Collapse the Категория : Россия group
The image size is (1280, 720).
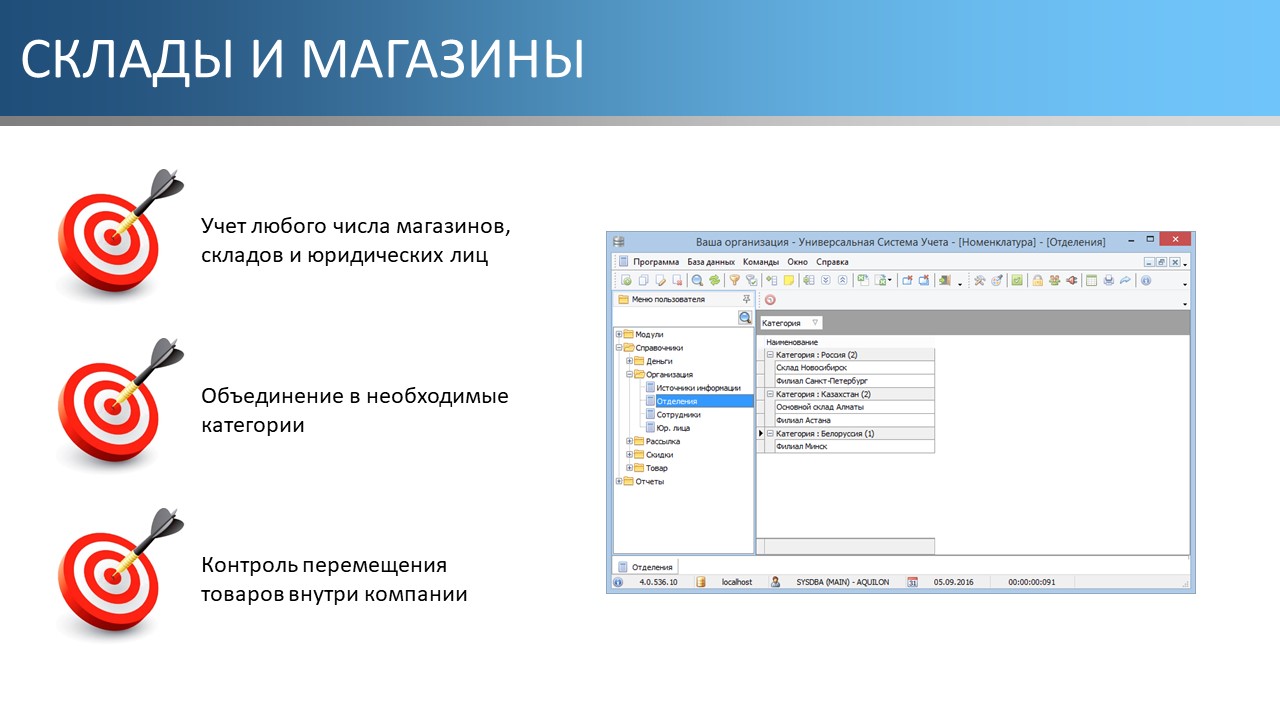coord(770,355)
